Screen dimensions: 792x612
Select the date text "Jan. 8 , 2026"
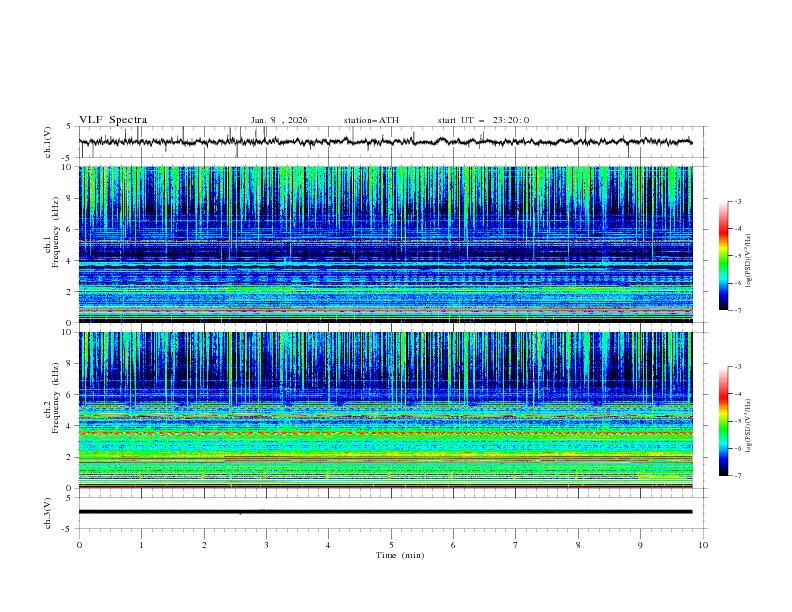[x=279, y=120]
